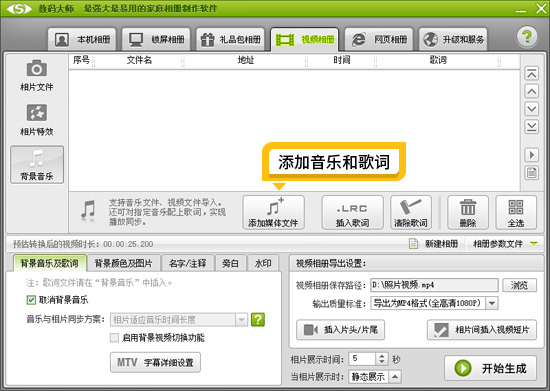Image resolution: width=550 pixels, height=391 pixels.
Task: Open the 相册参数文件 dropdown arrow
Action: click(x=534, y=244)
